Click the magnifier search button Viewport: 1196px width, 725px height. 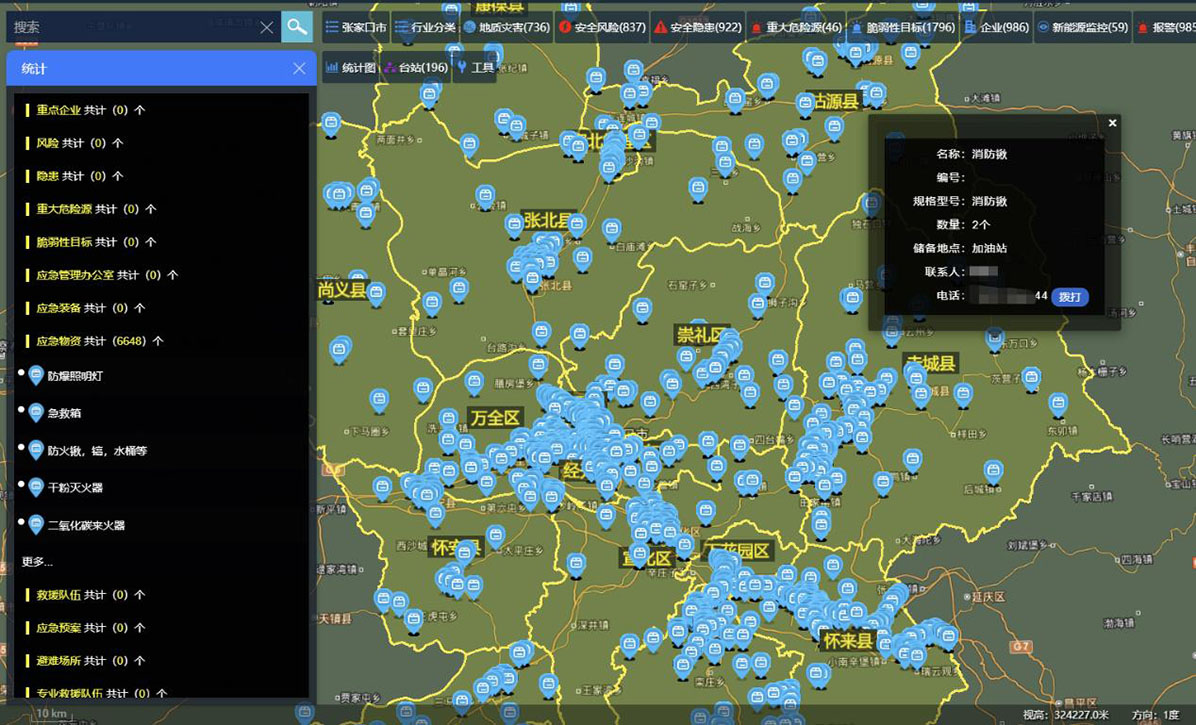click(297, 27)
